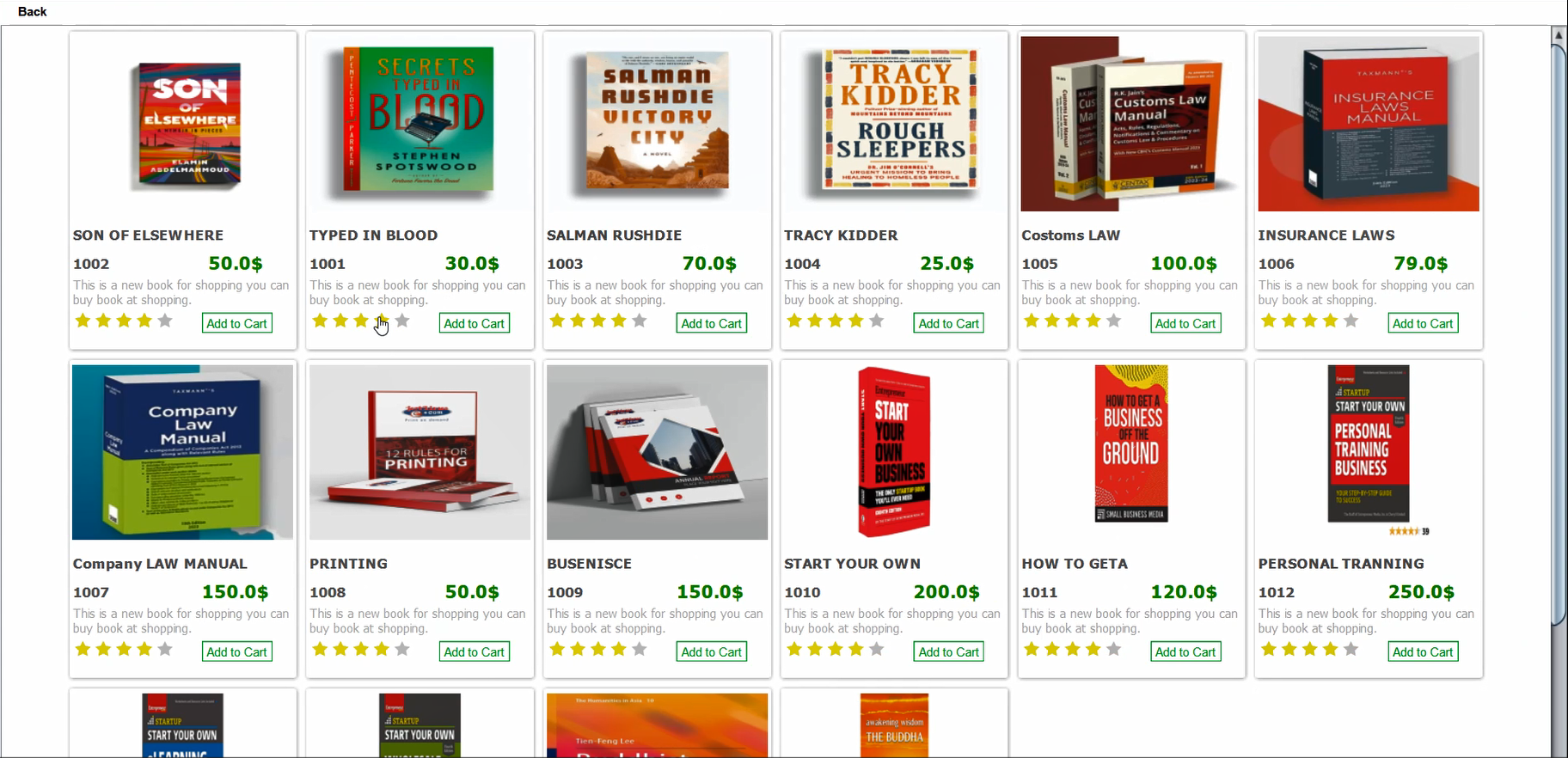Screen dimensions: 1568x758
Task: Open Son of Elsewhere cover image
Action: click(x=183, y=124)
